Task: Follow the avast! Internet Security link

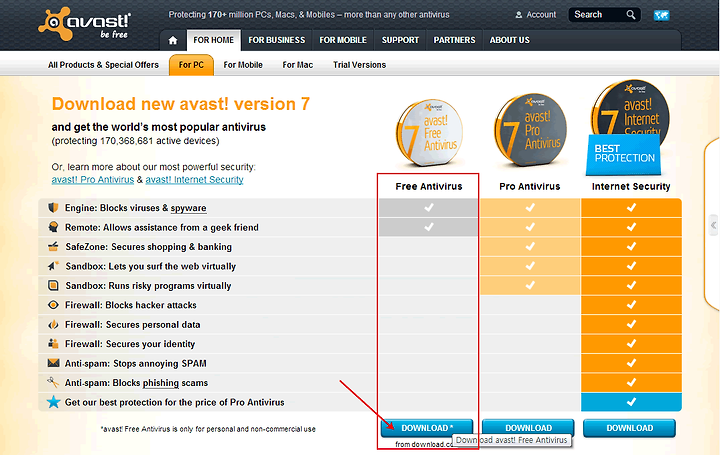Action: coord(194,180)
